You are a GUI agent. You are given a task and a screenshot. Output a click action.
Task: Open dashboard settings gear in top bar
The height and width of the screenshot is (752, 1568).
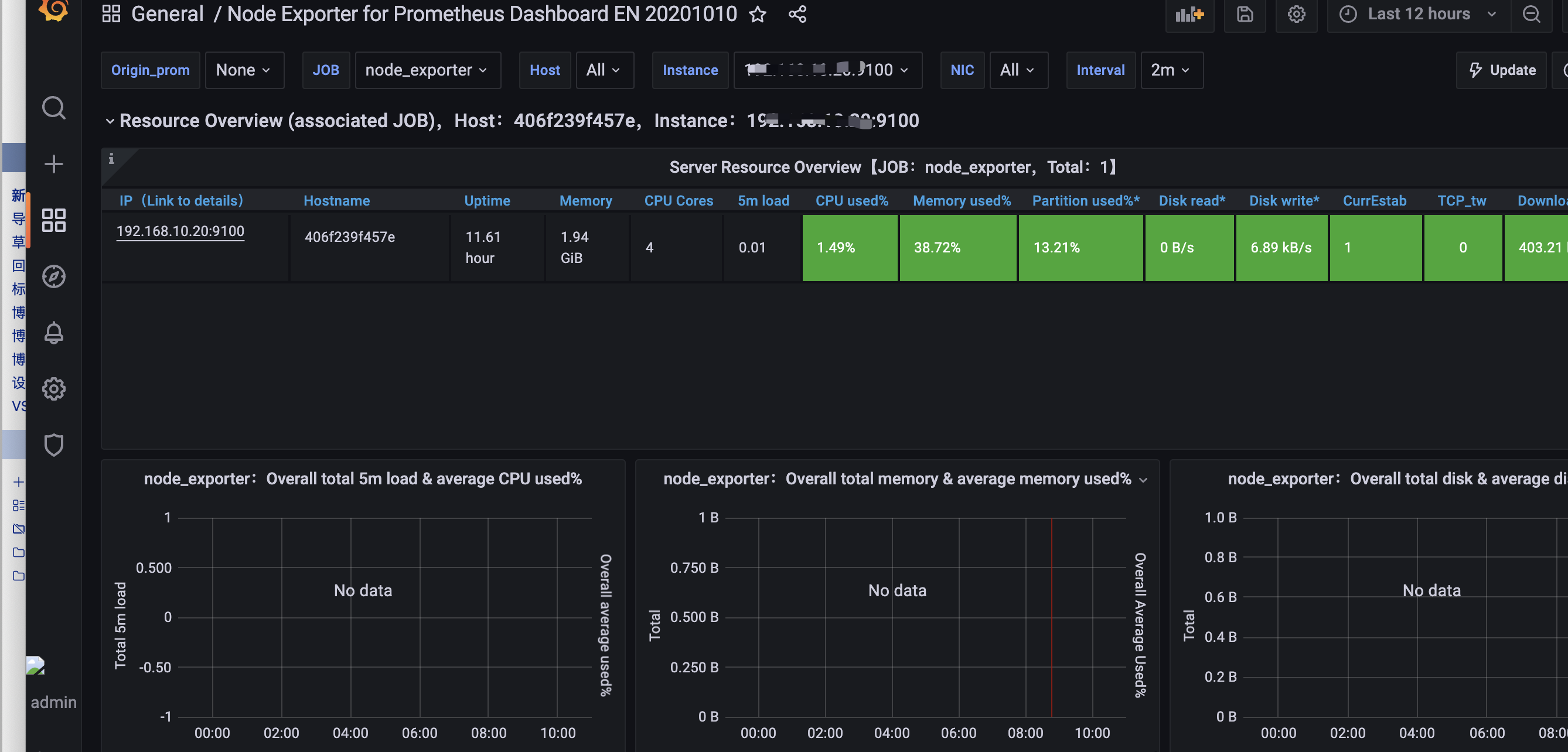(x=1296, y=14)
